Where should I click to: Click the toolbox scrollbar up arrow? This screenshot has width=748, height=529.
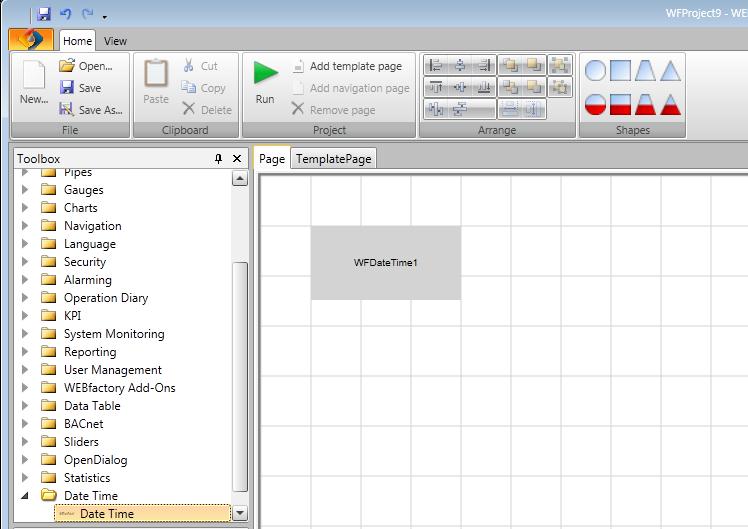(239, 178)
